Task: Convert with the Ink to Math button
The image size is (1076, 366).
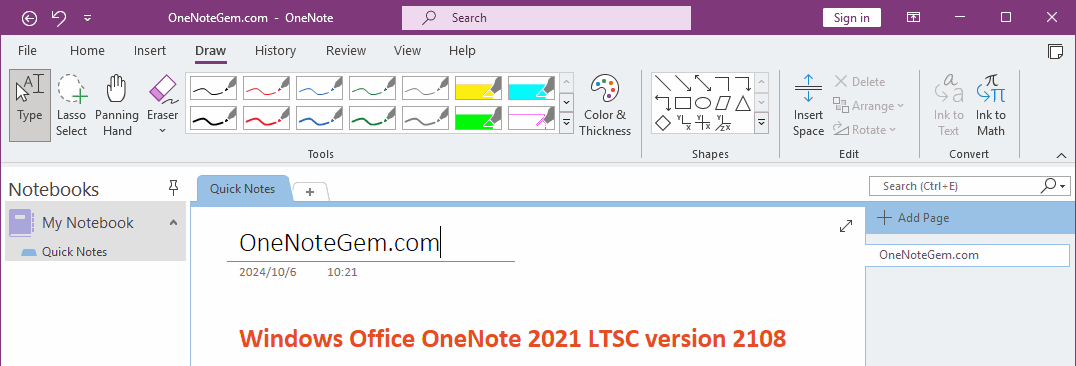Action: pyautogui.click(x=990, y=105)
